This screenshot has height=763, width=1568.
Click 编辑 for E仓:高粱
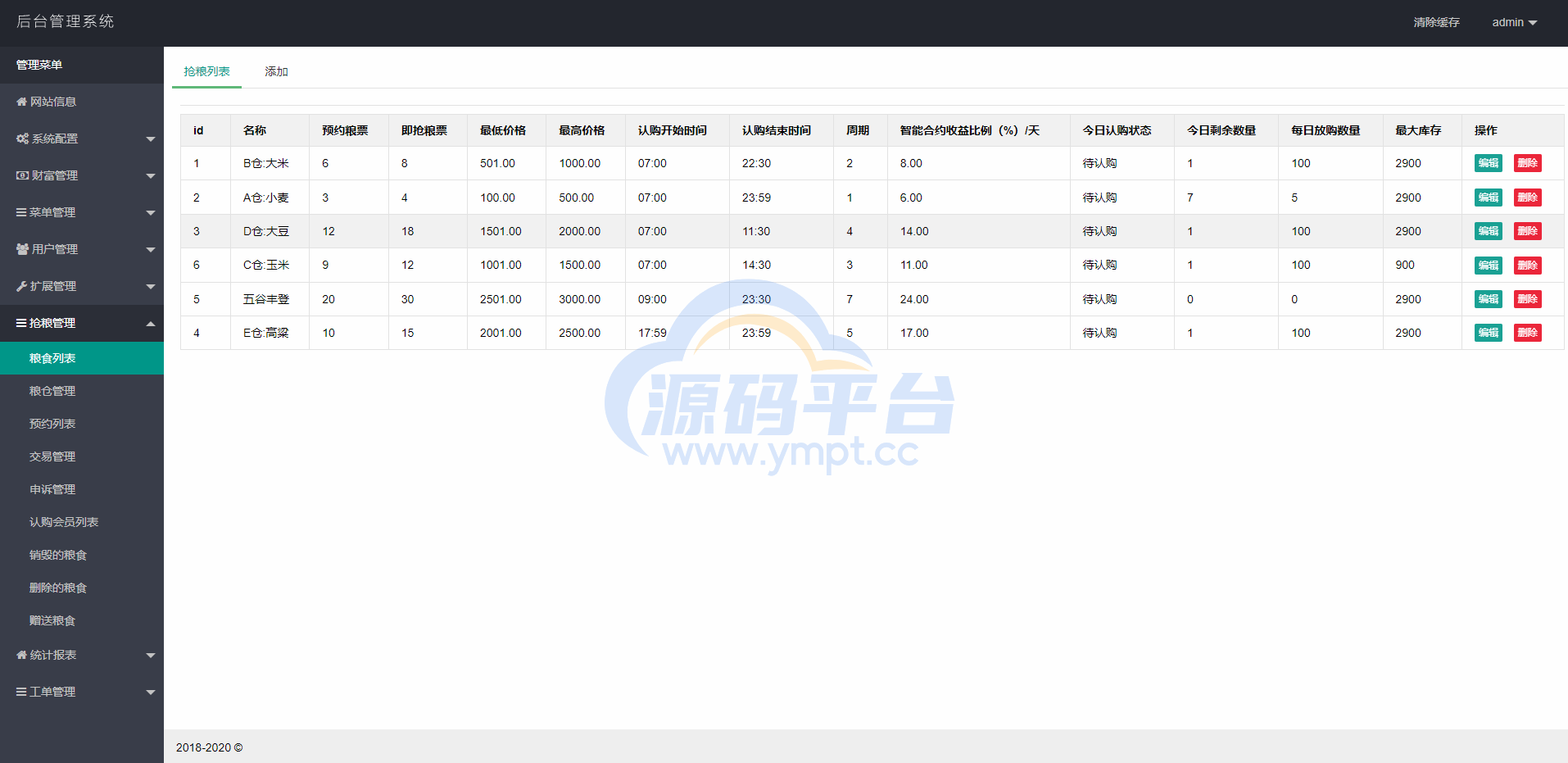[x=1488, y=333]
